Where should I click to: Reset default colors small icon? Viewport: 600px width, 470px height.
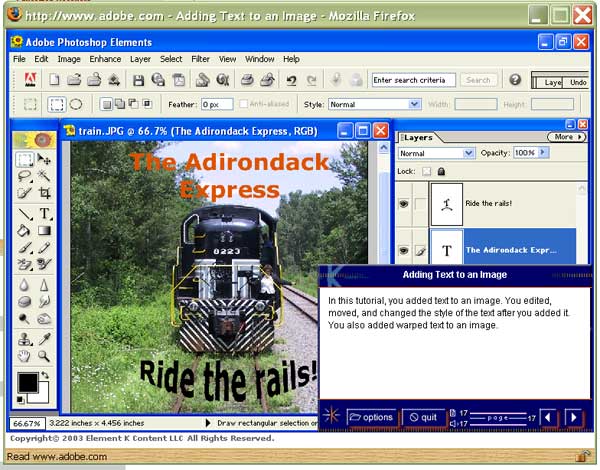click(x=21, y=400)
